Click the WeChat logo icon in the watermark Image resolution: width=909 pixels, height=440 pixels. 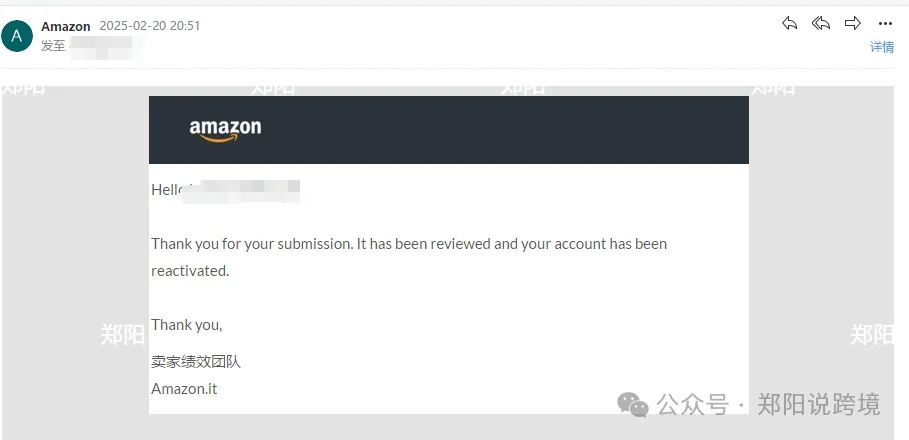(633, 405)
